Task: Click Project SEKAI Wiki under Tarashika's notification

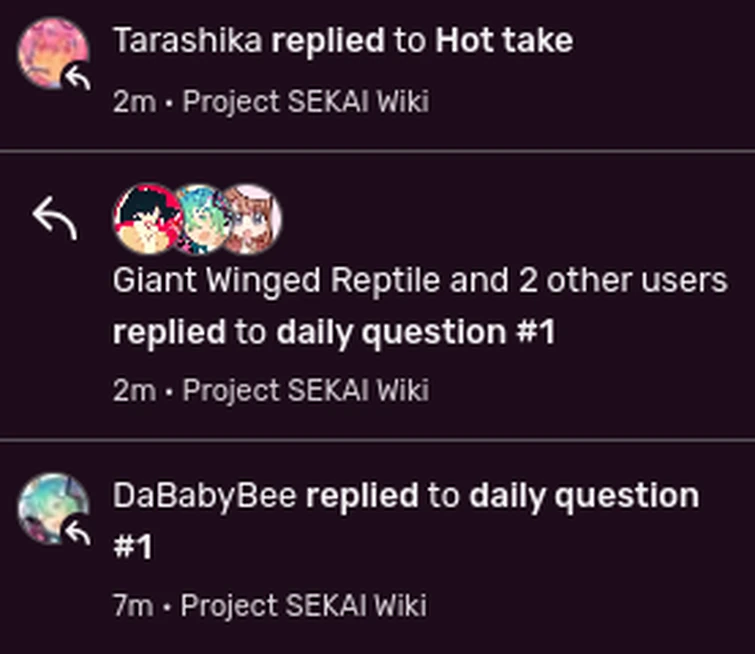Action: 305,101
